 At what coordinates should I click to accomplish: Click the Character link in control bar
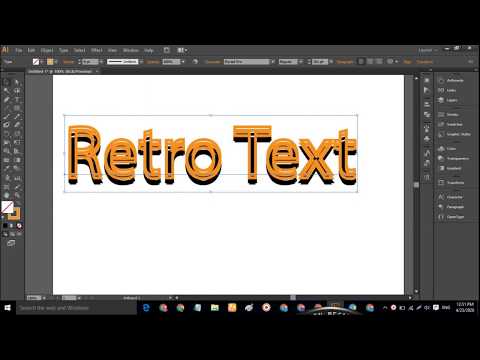coord(213,62)
